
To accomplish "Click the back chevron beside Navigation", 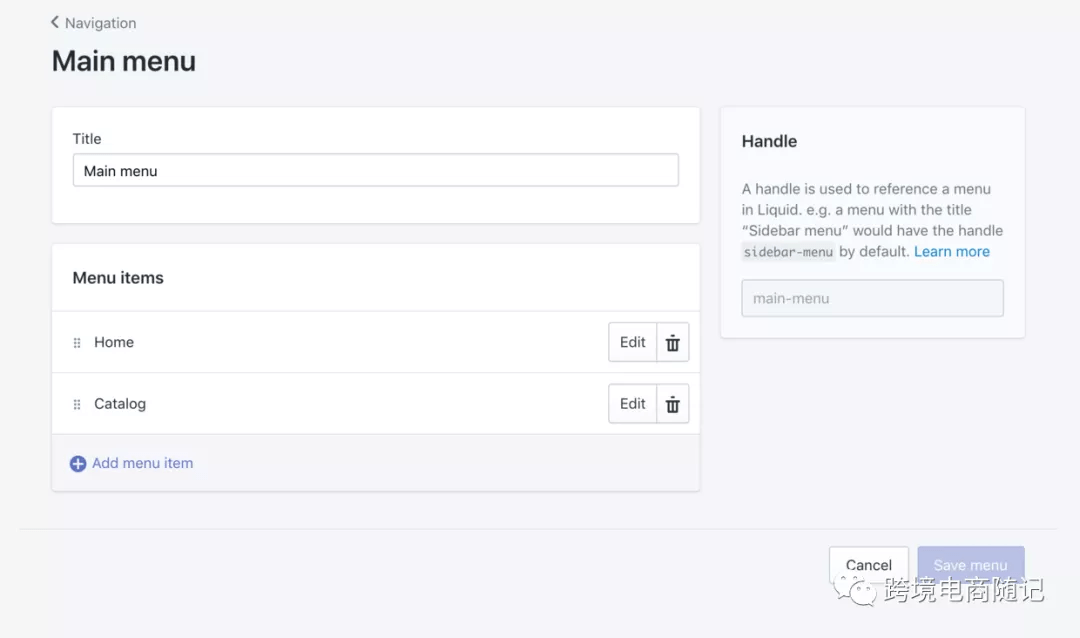I will click(55, 22).
